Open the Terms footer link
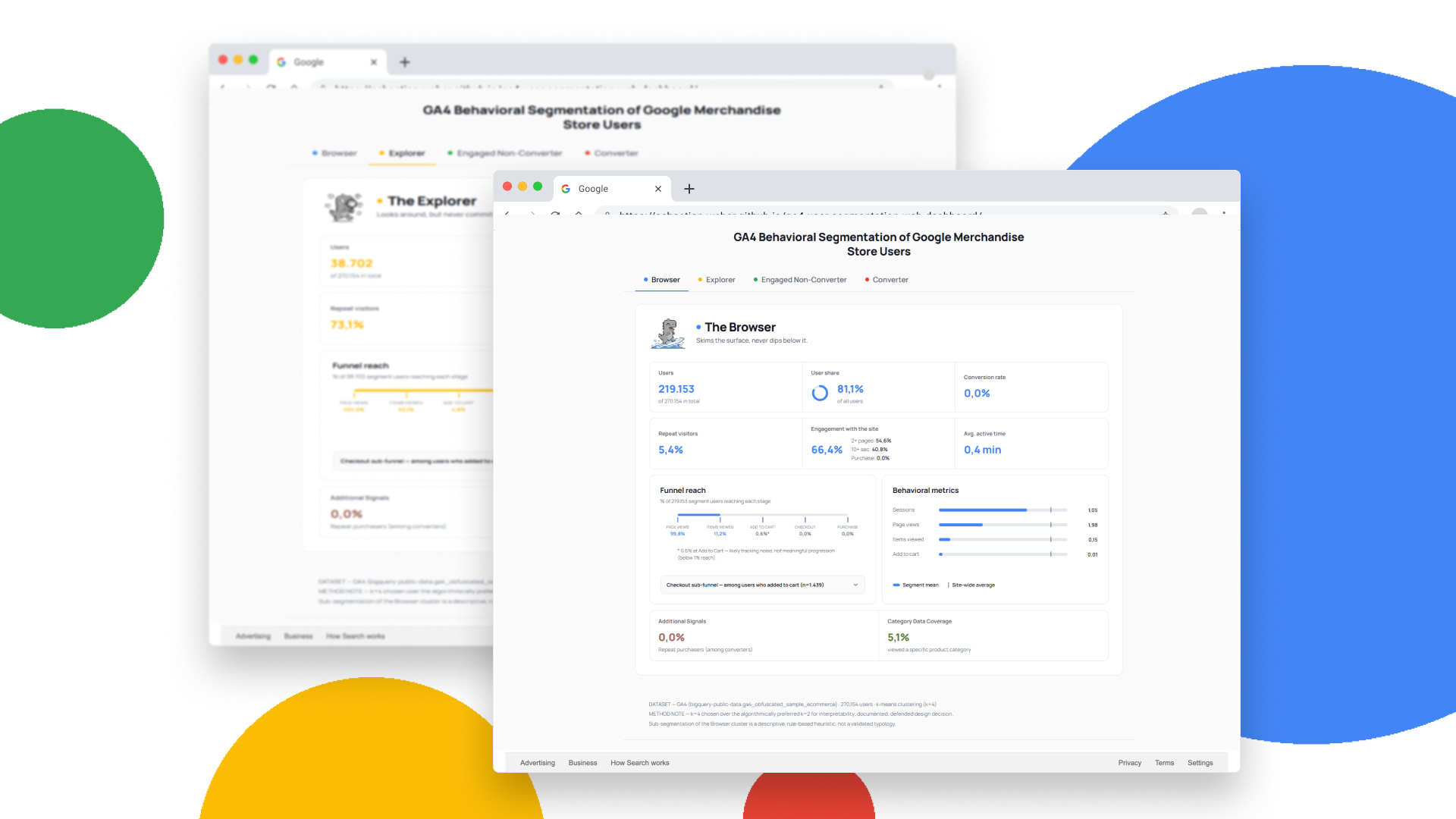The width and height of the screenshot is (1456, 819). (1164, 763)
